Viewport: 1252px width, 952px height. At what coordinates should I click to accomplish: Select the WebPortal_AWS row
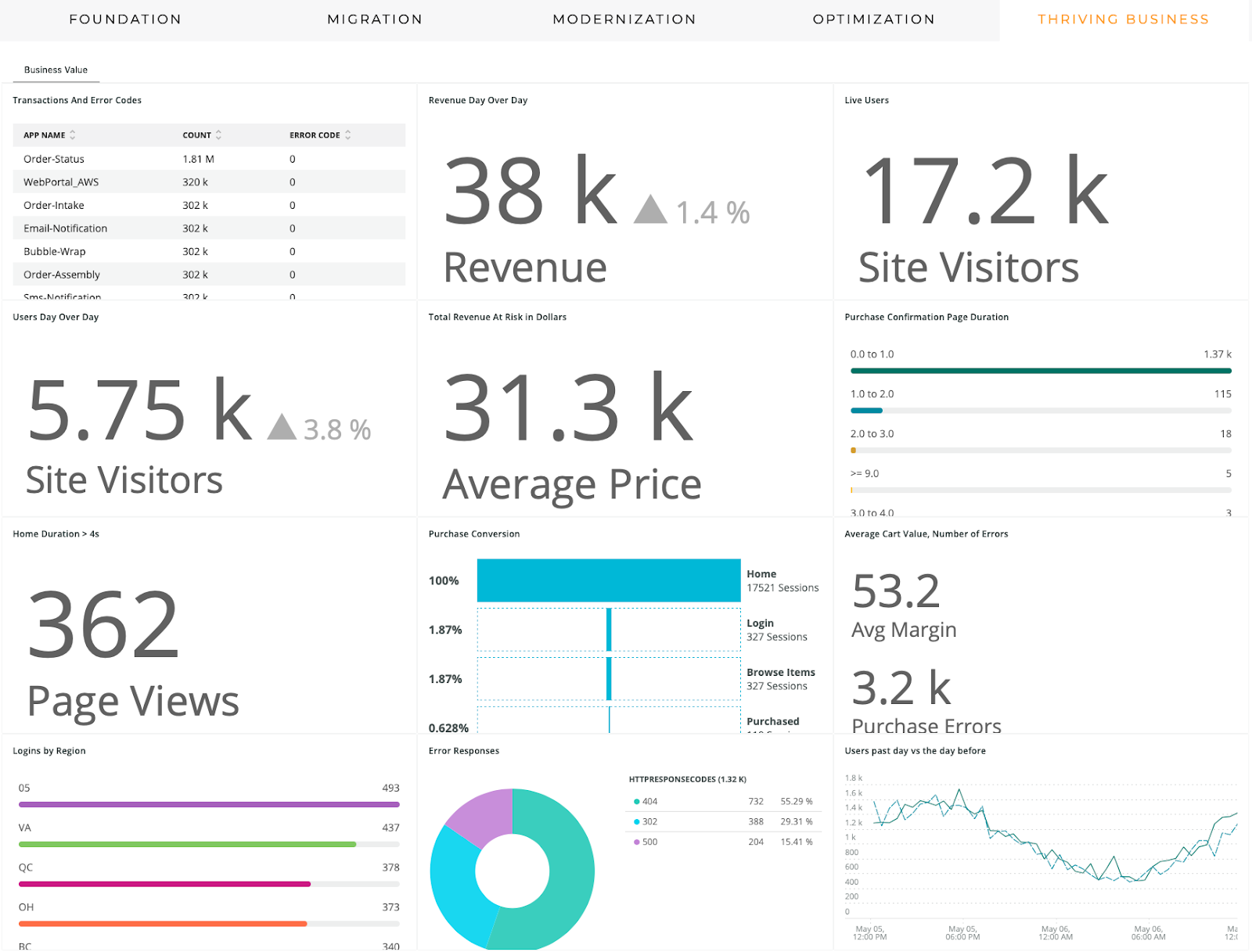click(209, 182)
